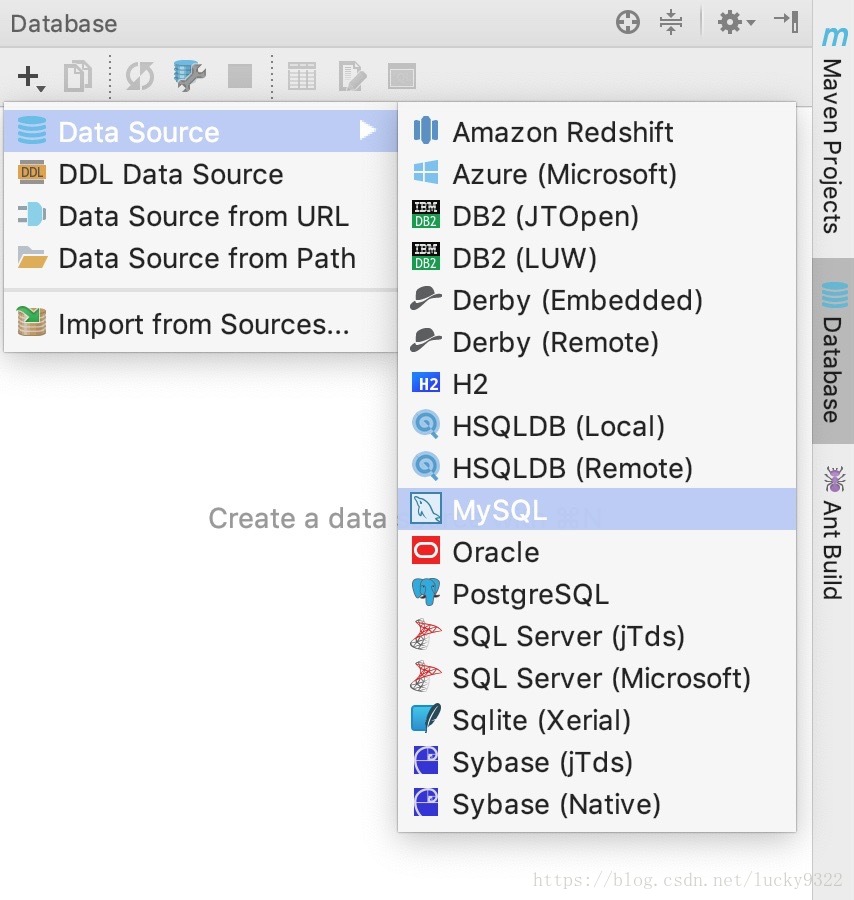The image size is (854, 900).
Task: Select DB2 (LUW) data source
Action: coord(597,258)
